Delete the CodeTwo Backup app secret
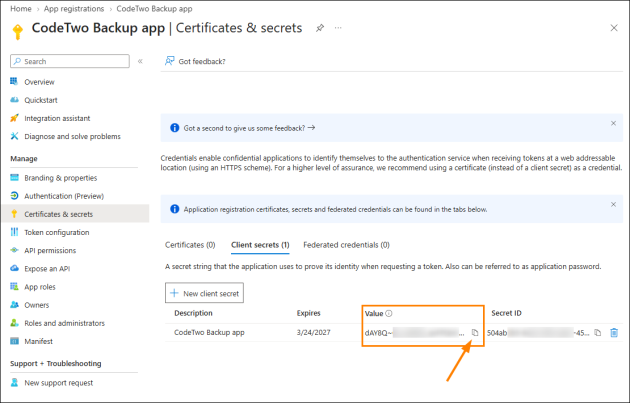Viewport: 630px width, 403px height. coord(614,333)
